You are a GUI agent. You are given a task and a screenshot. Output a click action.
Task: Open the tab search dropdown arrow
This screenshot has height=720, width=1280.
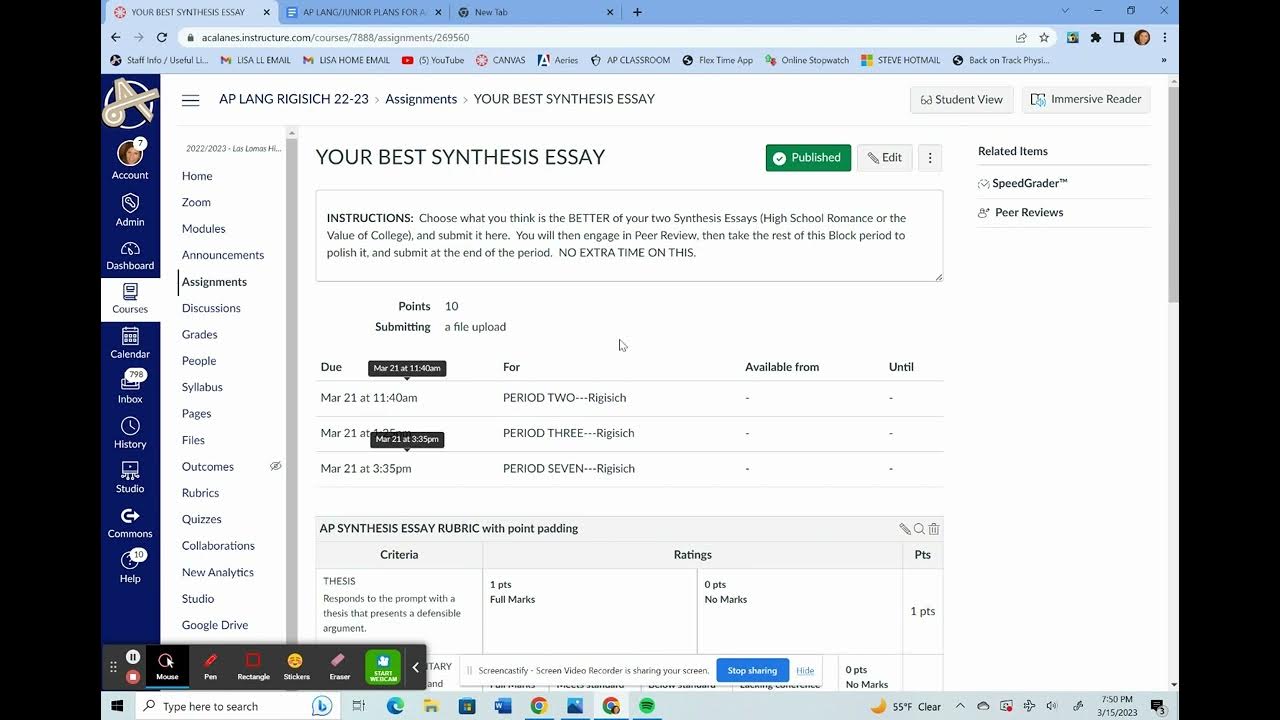1067,11
